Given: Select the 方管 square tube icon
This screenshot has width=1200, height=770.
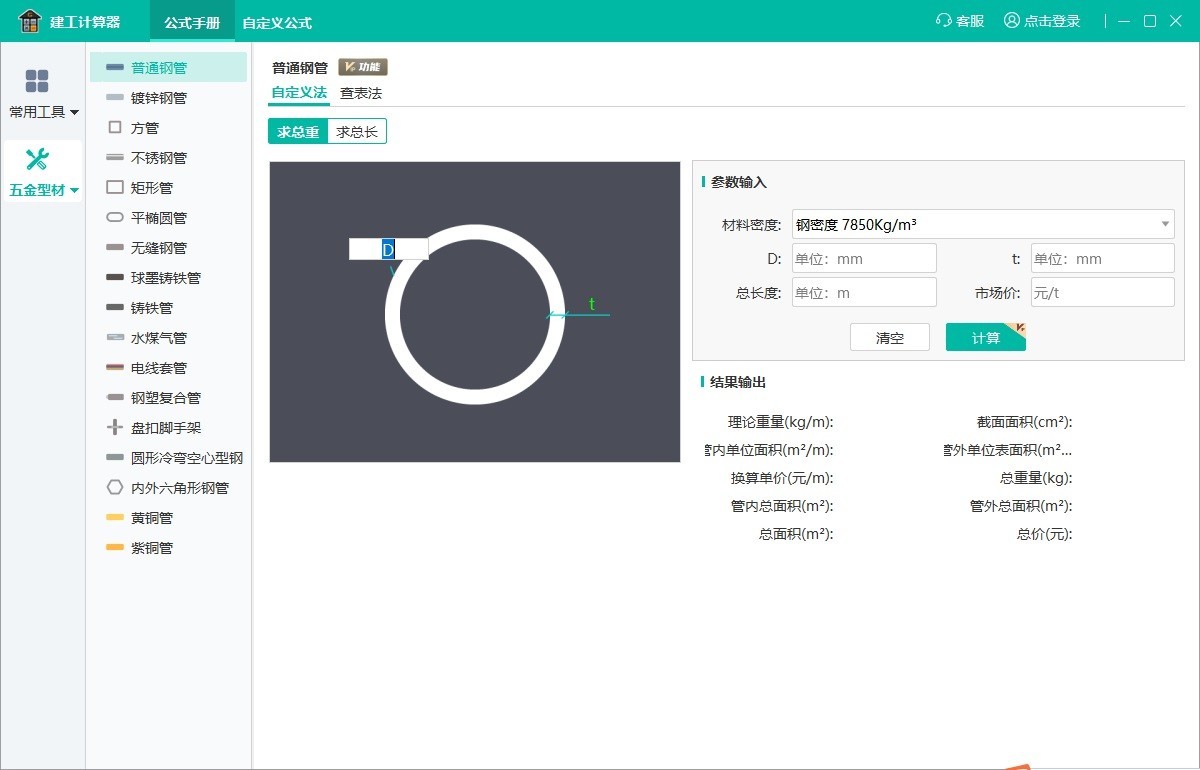Looking at the screenshot, I should (114, 128).
